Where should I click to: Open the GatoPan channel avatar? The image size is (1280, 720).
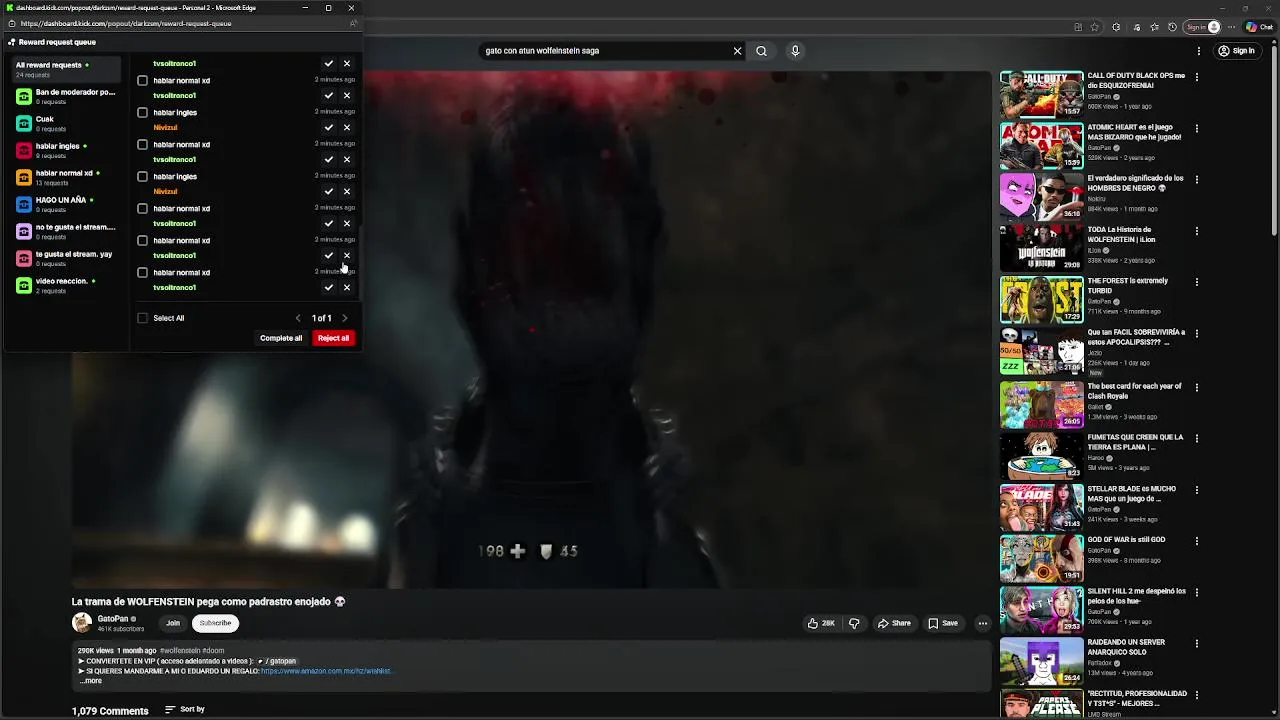coord(82,623)
